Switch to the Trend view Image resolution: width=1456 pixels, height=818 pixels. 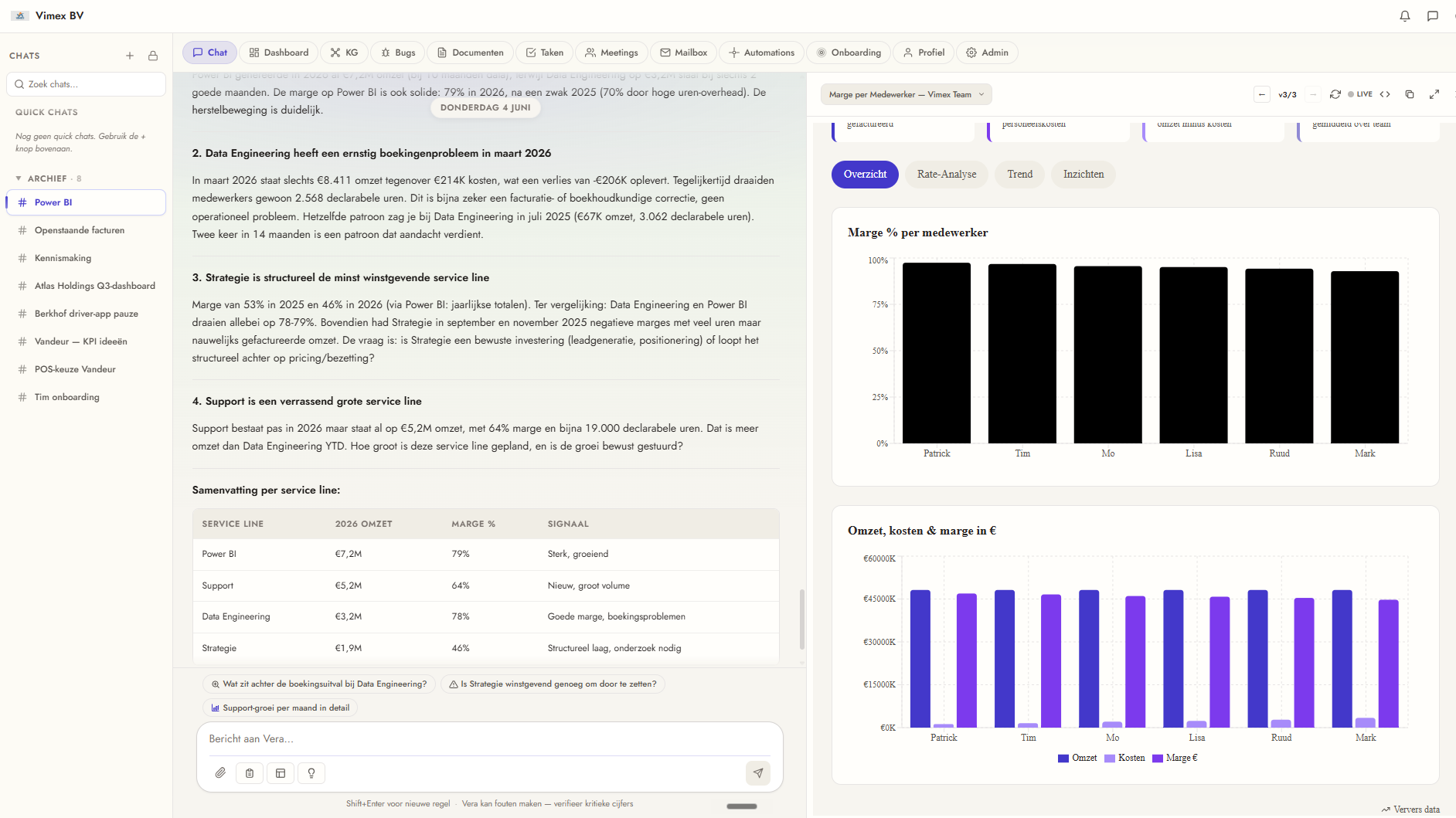click(1020, 175)
